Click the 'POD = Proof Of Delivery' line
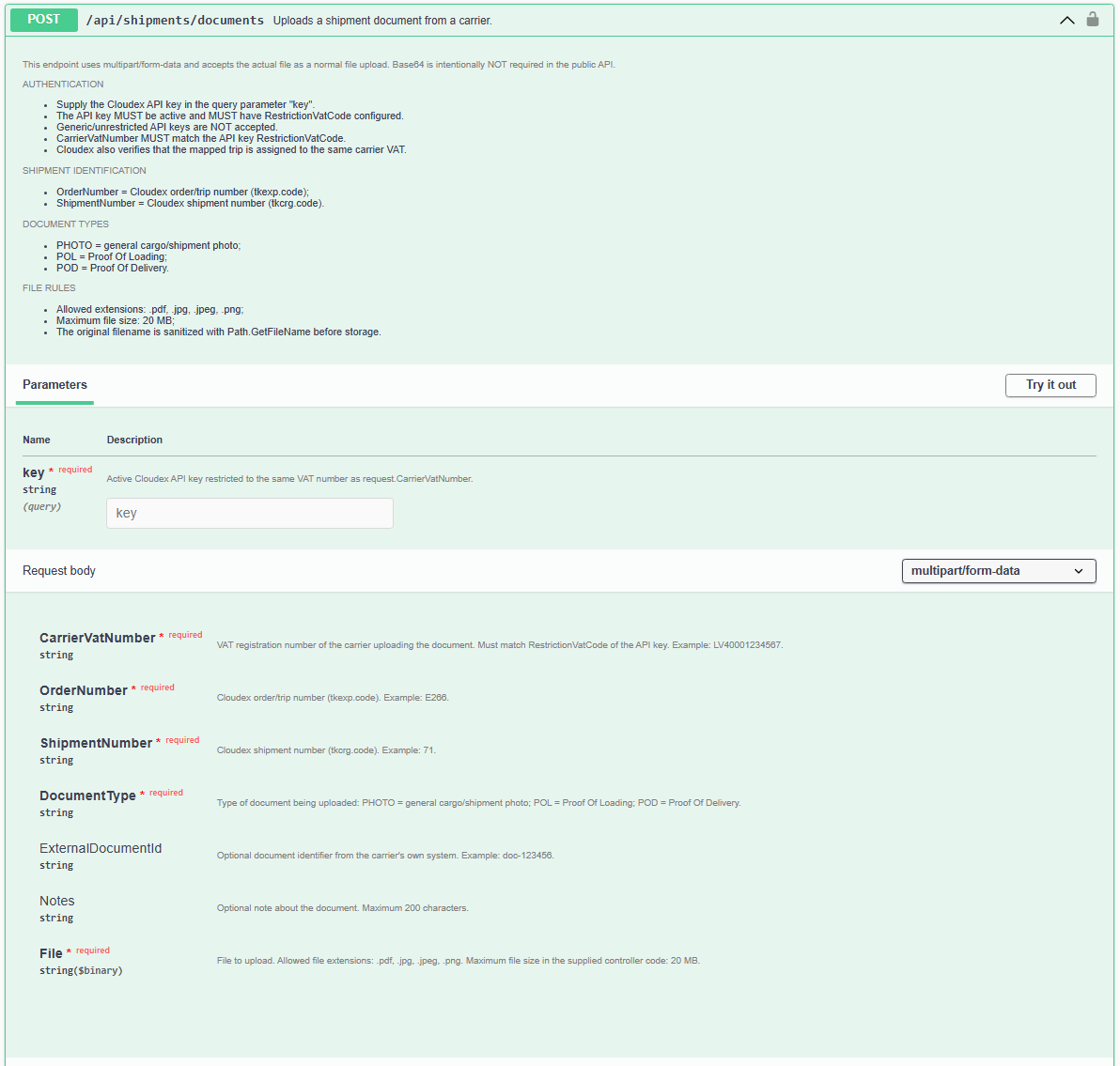This screenshot has width=1120, height=1066. coord(113,268)
